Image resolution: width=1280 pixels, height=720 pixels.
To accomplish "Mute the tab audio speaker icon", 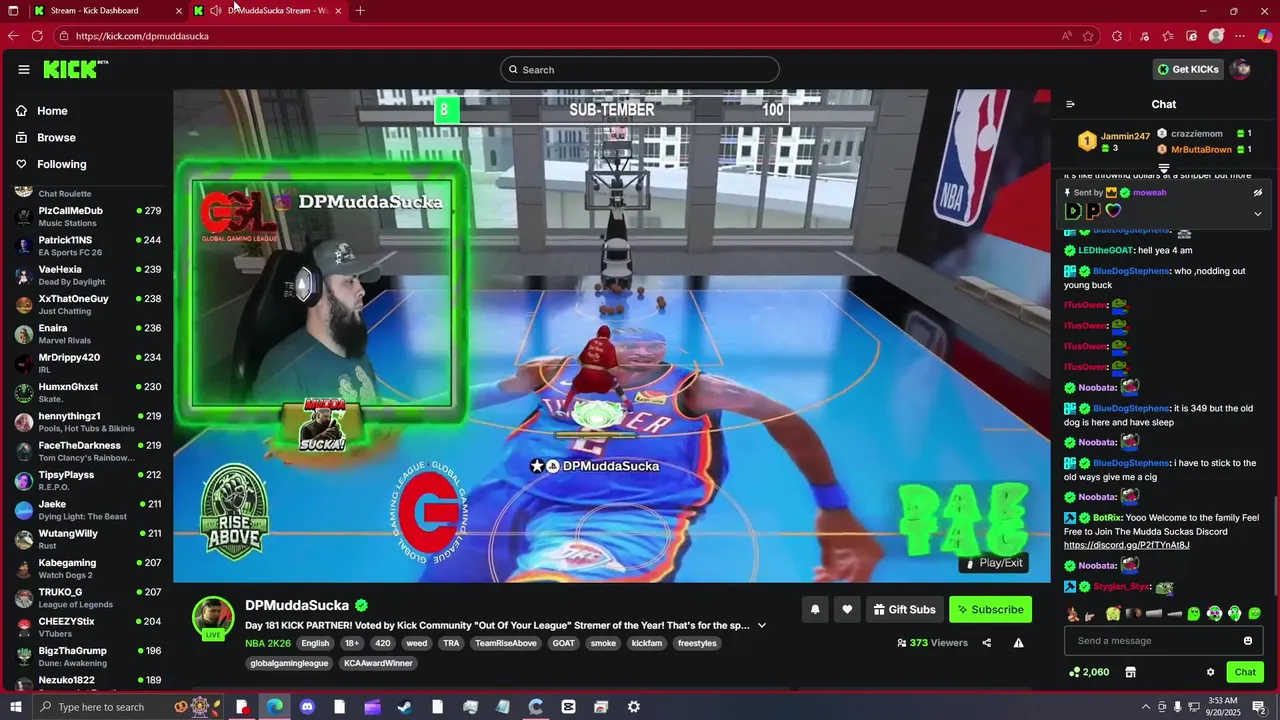I will point(215,11).
